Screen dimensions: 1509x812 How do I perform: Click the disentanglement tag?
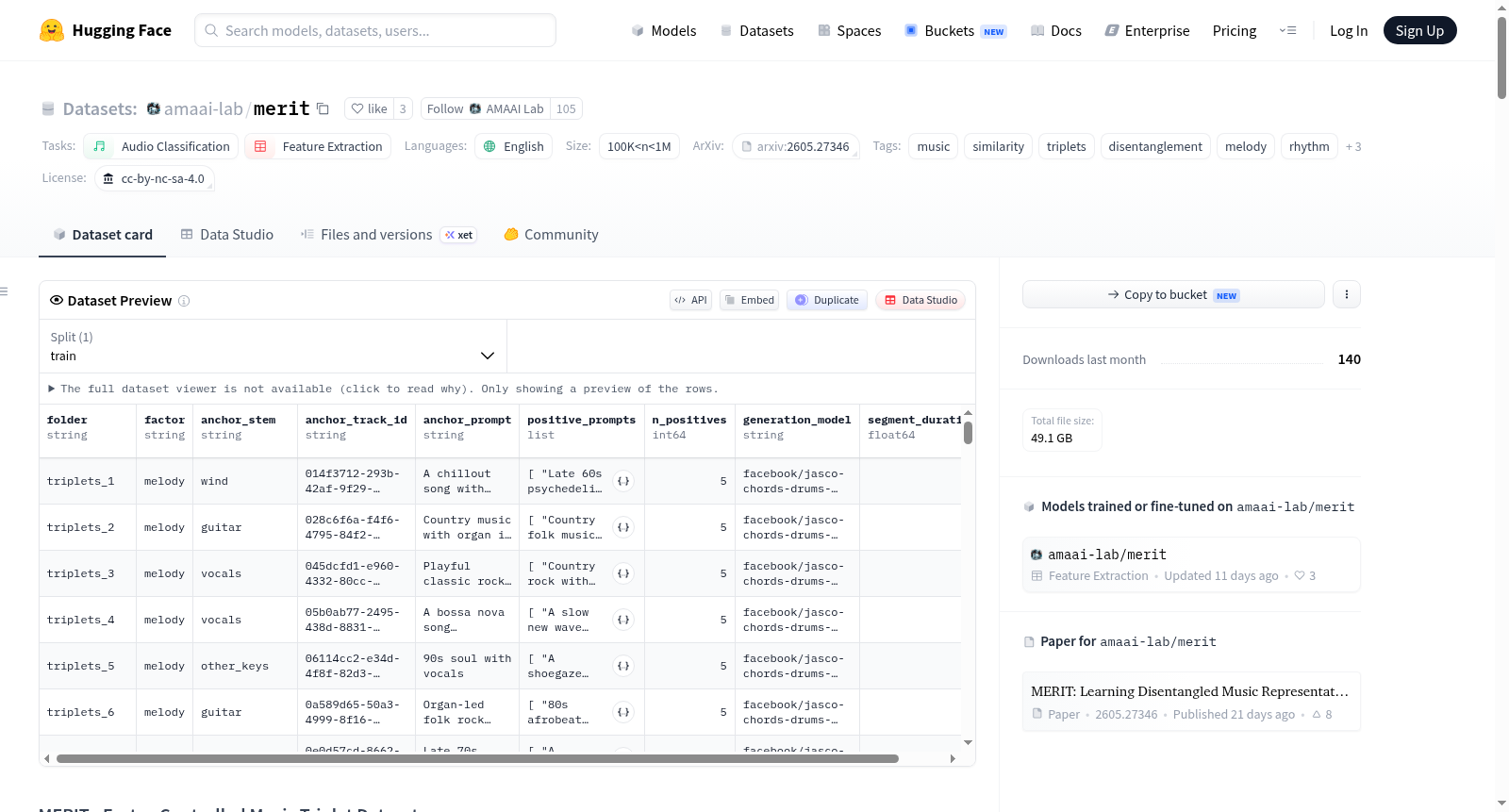pyautogui.click(x=1155, y=146)
